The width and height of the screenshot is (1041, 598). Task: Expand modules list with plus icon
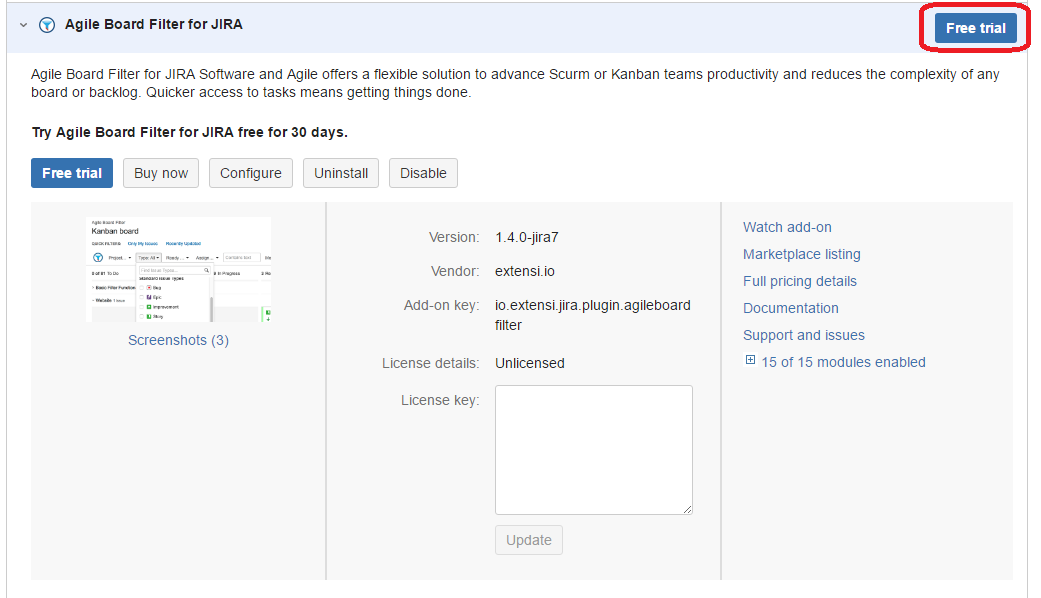point(750,360)
